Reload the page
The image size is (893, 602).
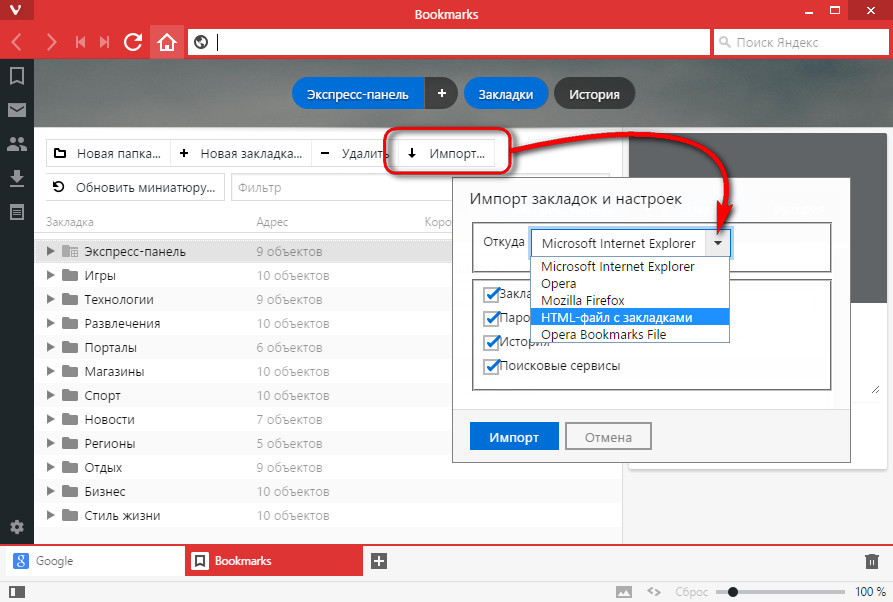[x=133, y=42]
